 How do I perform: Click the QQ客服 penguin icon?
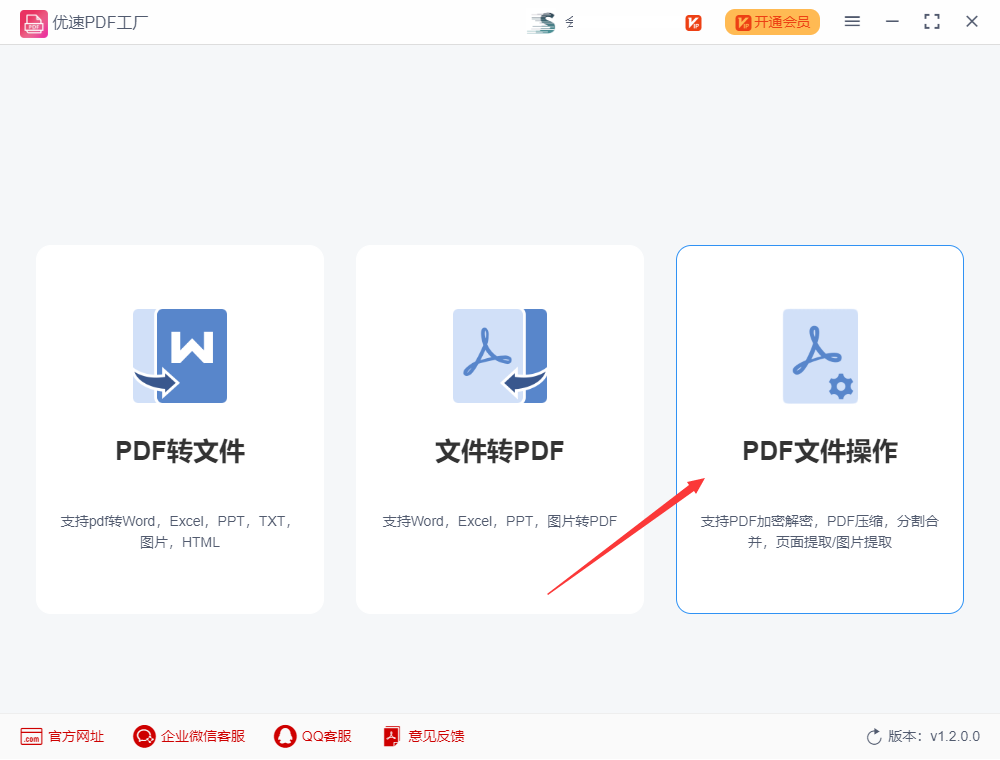click(x=285, y=736)
